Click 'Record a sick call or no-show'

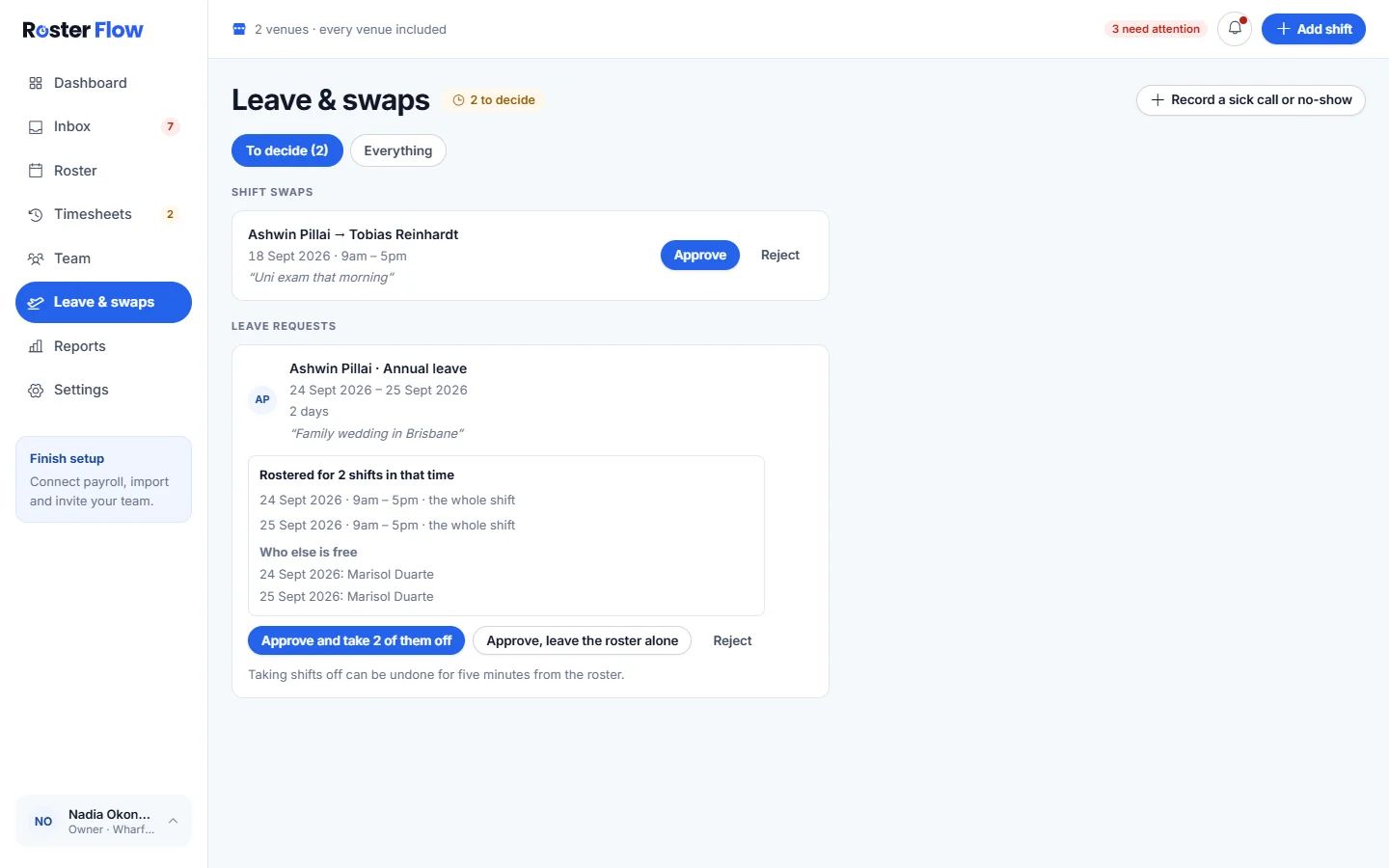(1251, 99)
